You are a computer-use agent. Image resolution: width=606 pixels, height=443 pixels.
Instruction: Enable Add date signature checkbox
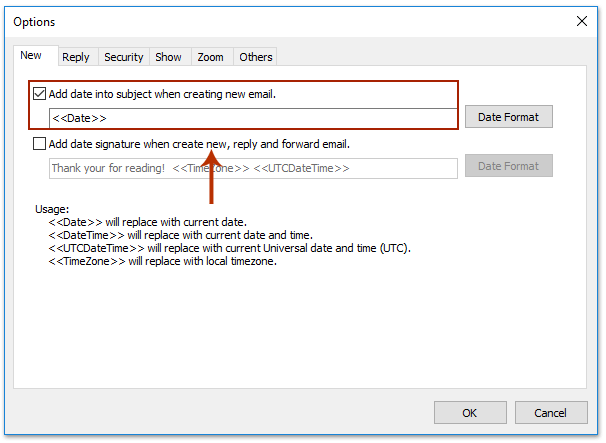point(40,144)
